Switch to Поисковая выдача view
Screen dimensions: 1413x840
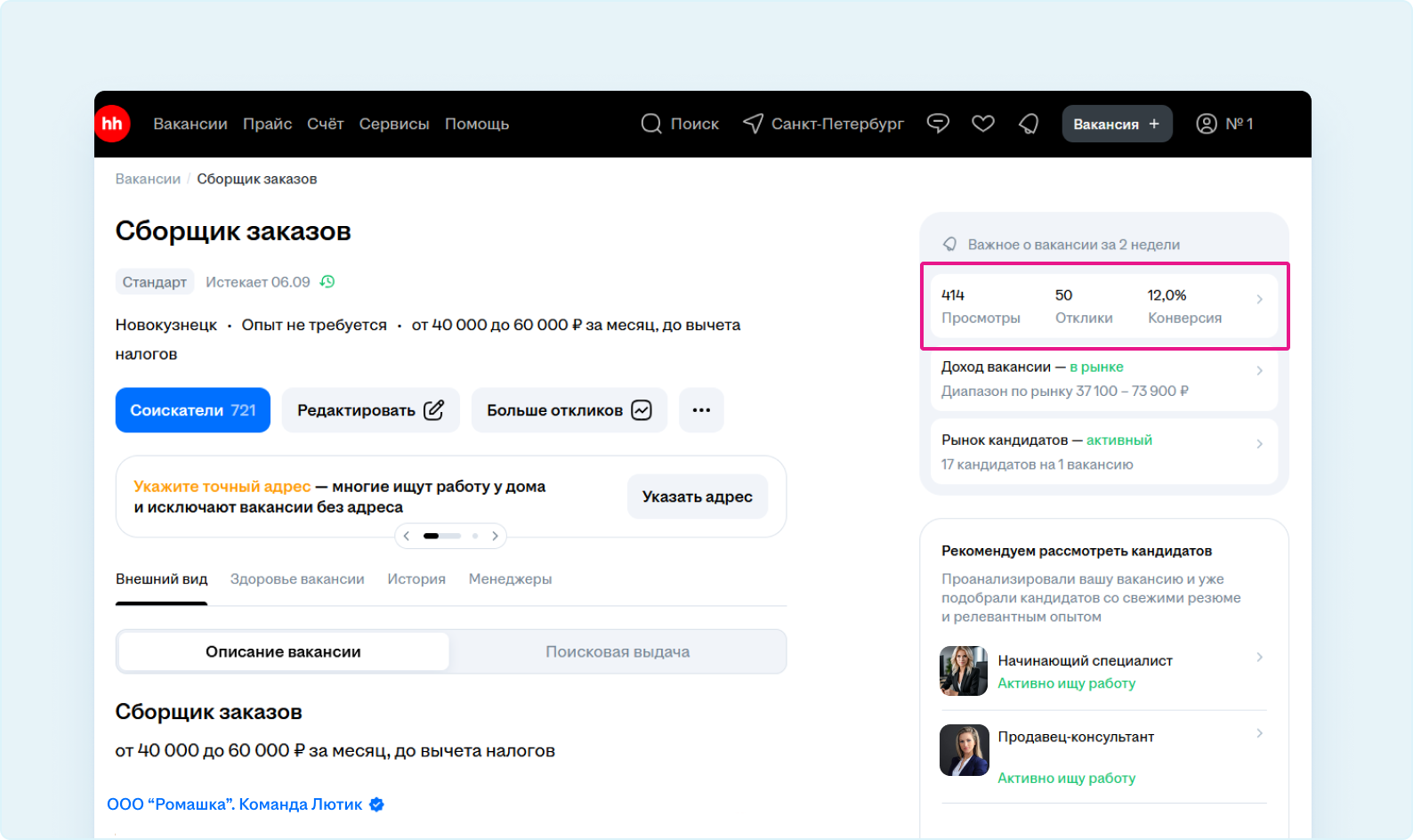[618, 652]
